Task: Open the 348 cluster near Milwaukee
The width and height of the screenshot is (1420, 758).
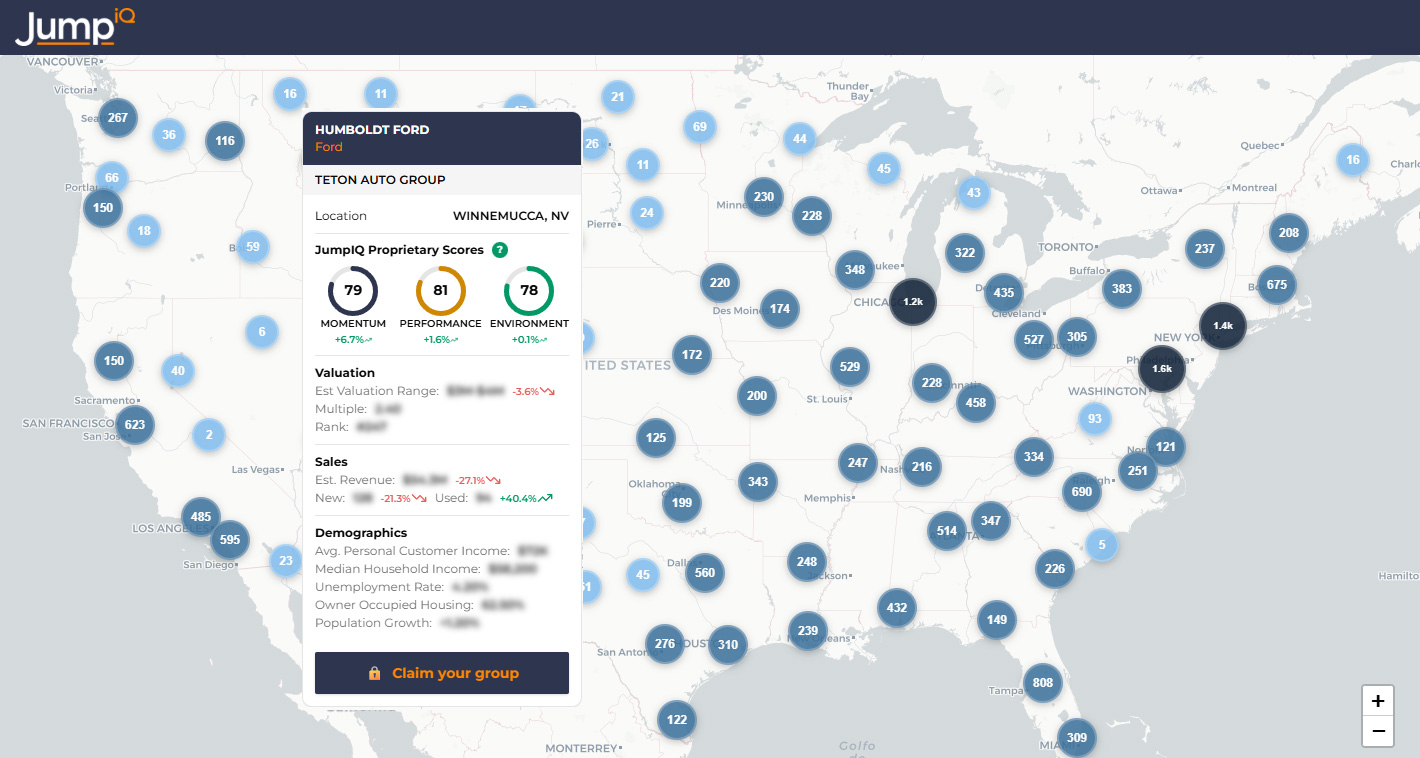Action: tap(855, 270)
